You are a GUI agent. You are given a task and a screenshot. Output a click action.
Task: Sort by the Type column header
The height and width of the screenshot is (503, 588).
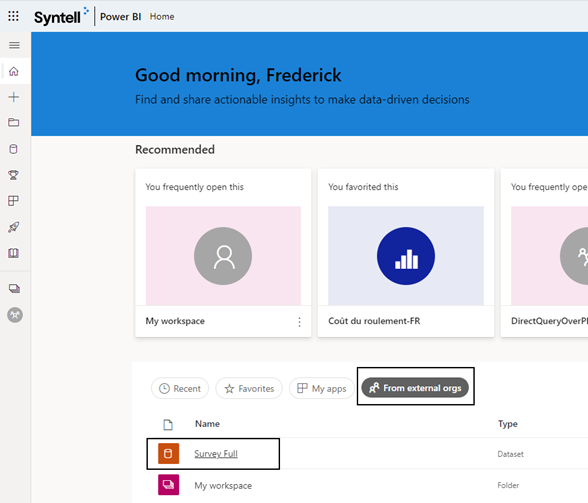(x=508, y=423)
